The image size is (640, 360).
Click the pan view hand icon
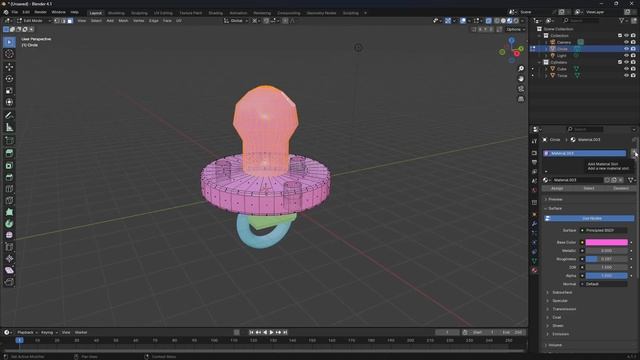pyautogui.click(x=521, y=79)
